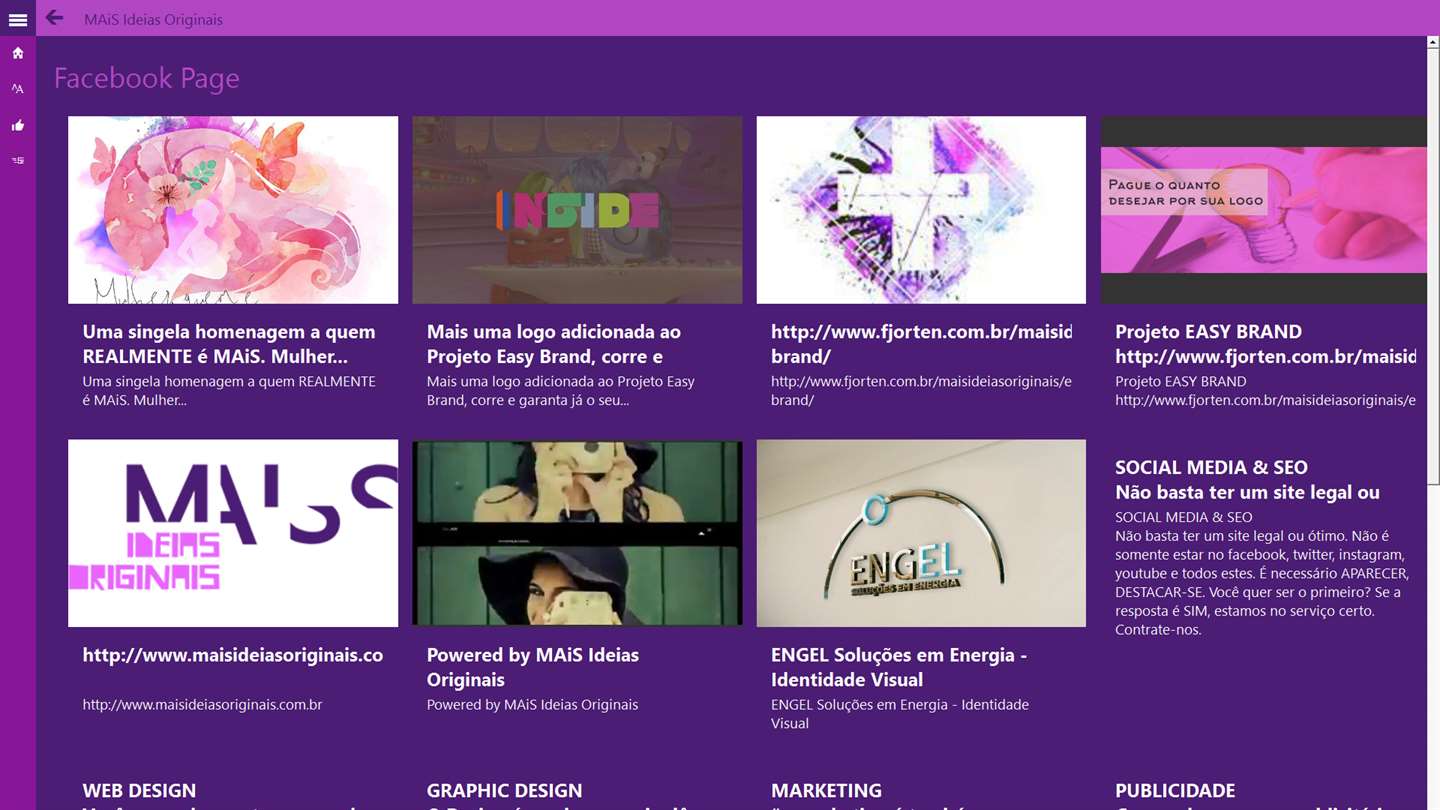Viewport: 1440px width, 810px height.
Task: Select 'PUBLICIDADE' post heading
Action: click(x=1175, y=791)
